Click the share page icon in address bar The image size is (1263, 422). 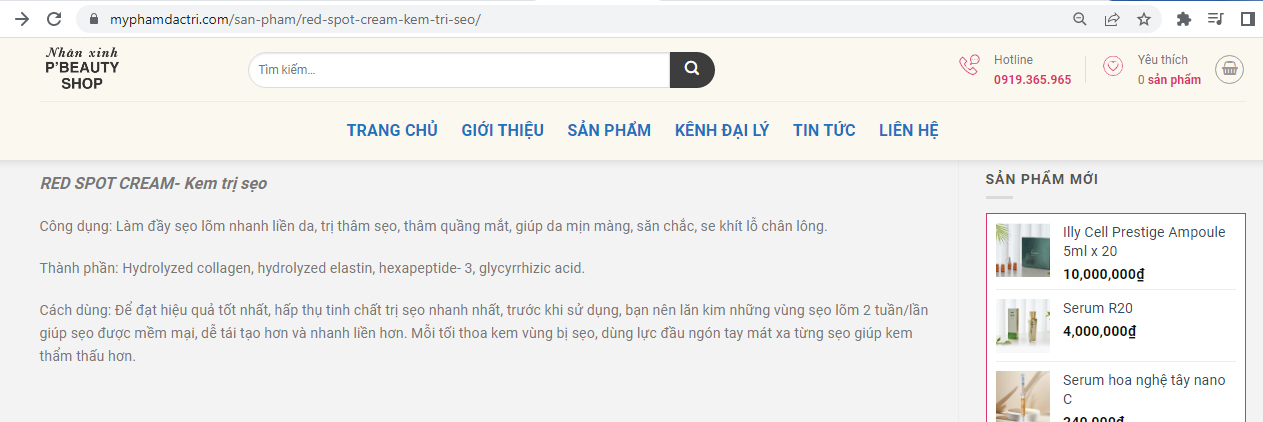point(1112,19)
